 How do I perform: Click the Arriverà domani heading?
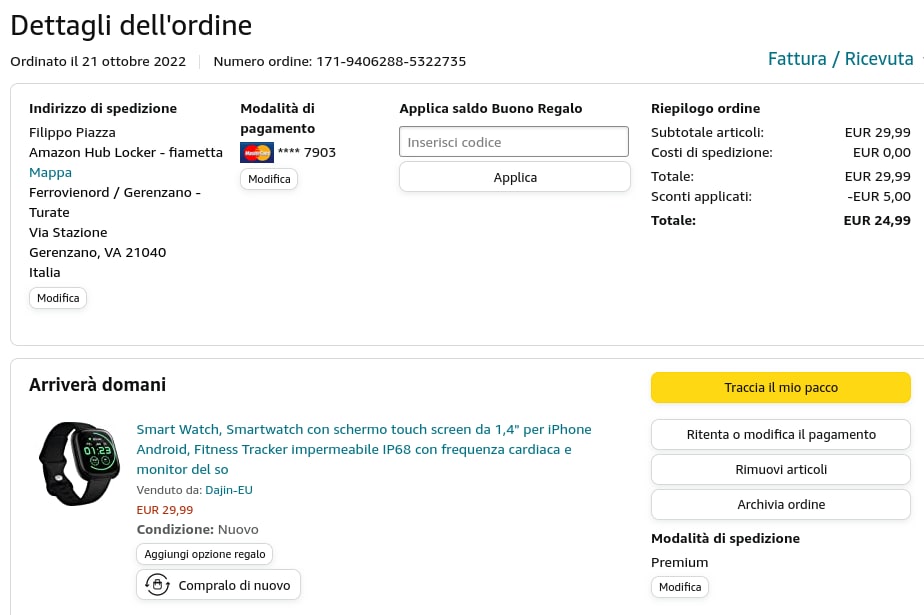tap(97, 385)
